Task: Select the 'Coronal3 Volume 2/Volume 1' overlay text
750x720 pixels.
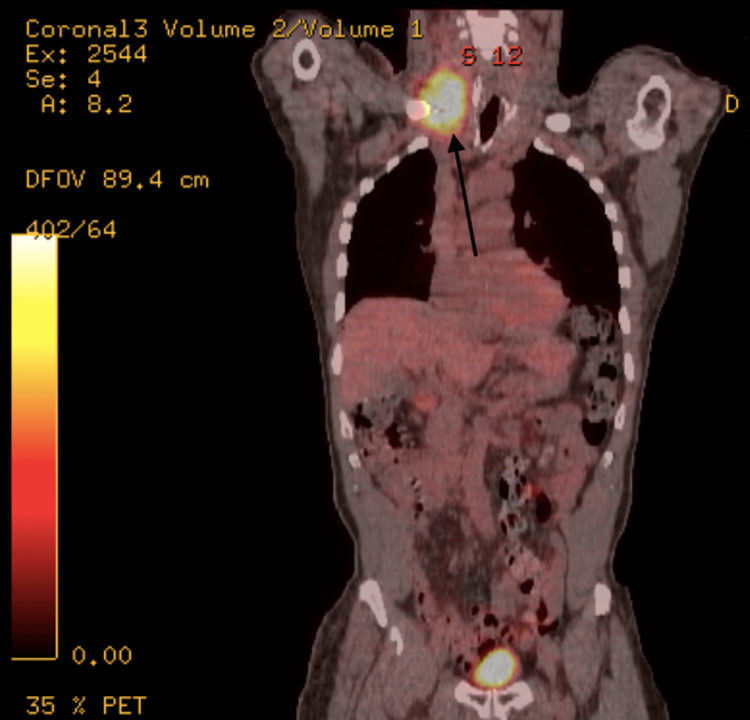Action: coord(224,29)
